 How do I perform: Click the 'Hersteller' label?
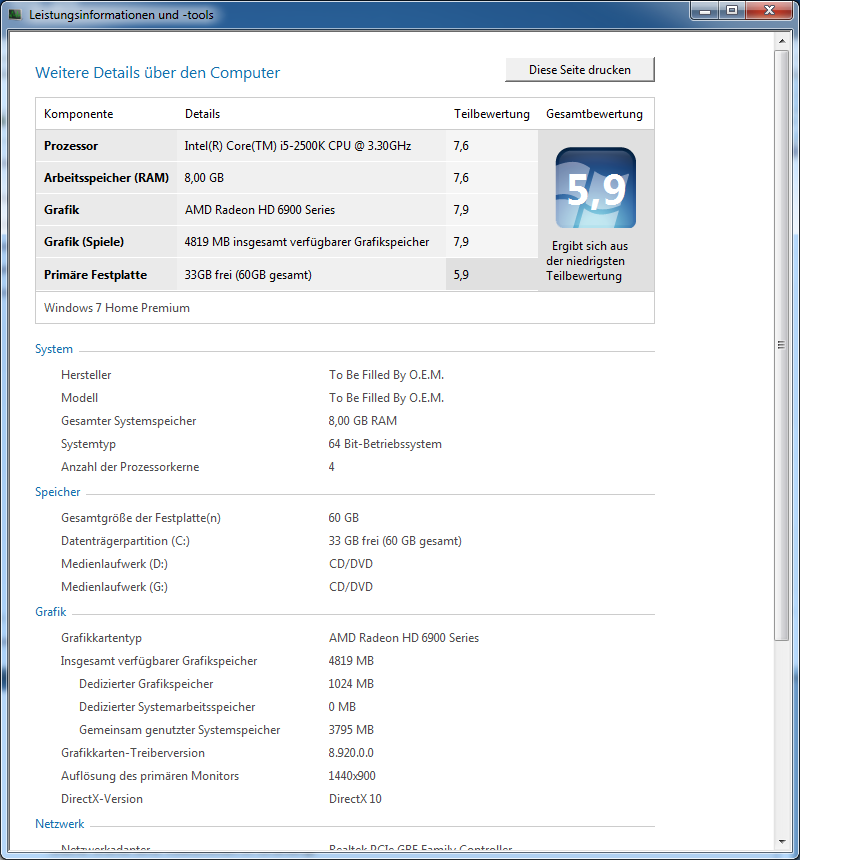tap(86, 375)
